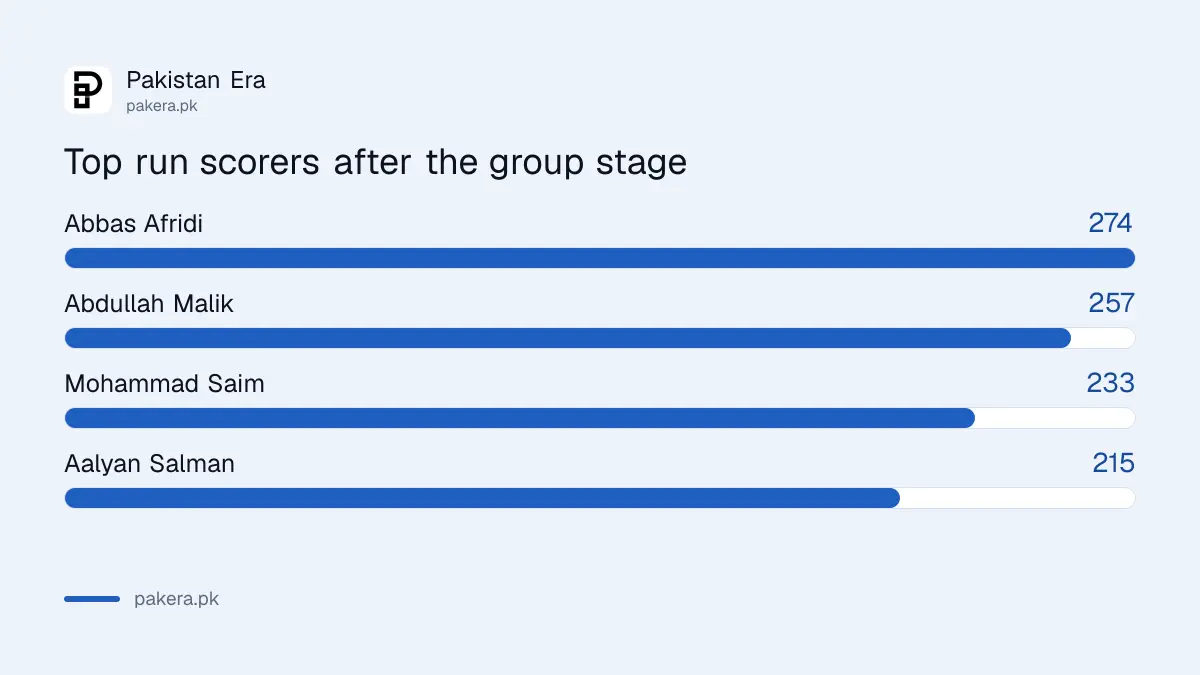Click the 233 runs value
Screen dimensions: 1200x675
(x=1111, y=383)
